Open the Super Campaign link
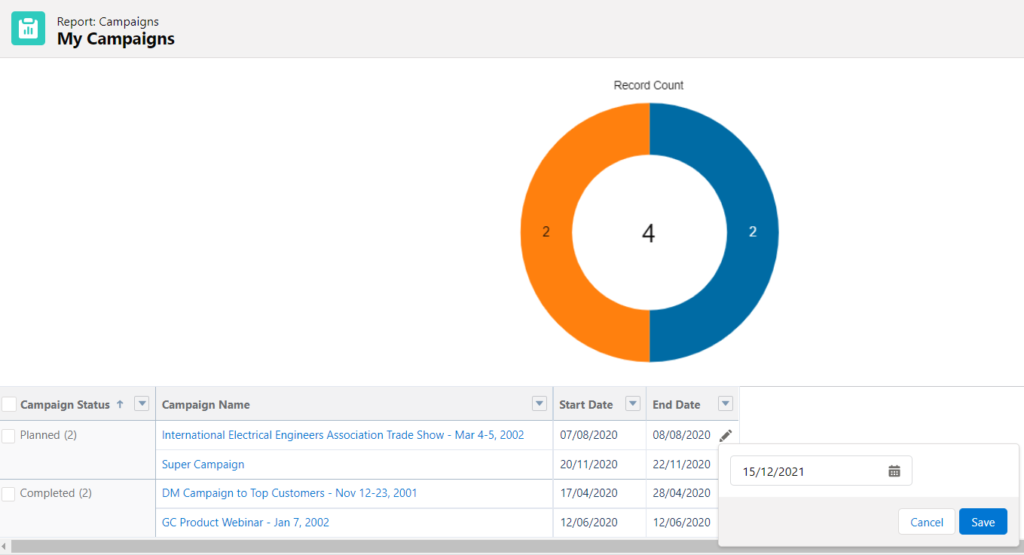The width and height of the screenshot is (1024, 555). pyautogui.click(x=203, y=465)
